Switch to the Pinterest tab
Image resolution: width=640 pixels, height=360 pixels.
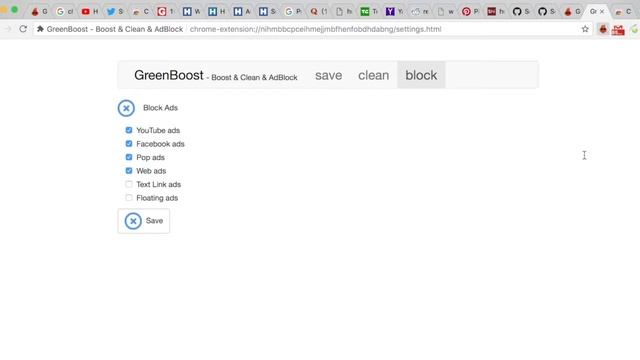pos(470,11)
